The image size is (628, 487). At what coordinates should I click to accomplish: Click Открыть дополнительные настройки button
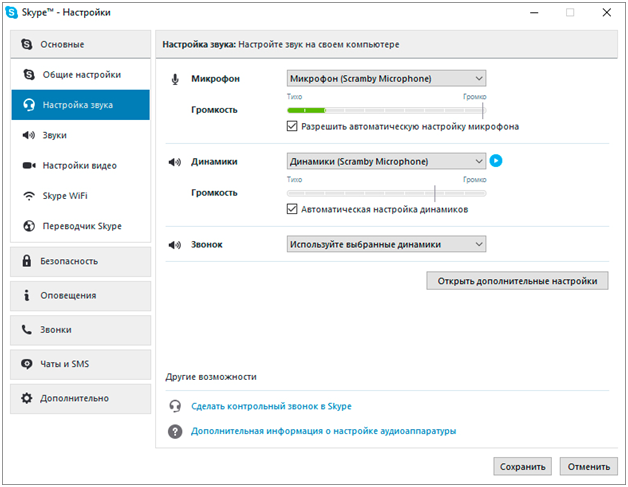pyautogui.click(x=517, y=281)
